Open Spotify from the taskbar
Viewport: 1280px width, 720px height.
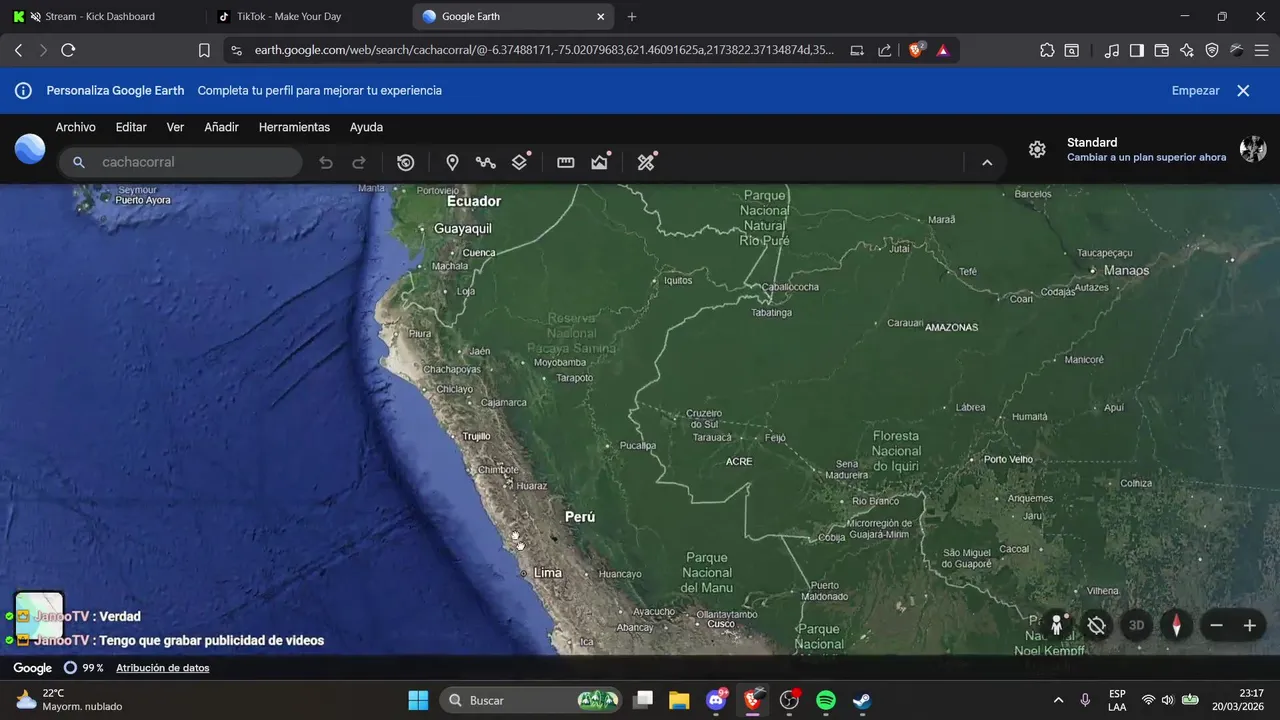pyautogui.click(x=826, y=700)
